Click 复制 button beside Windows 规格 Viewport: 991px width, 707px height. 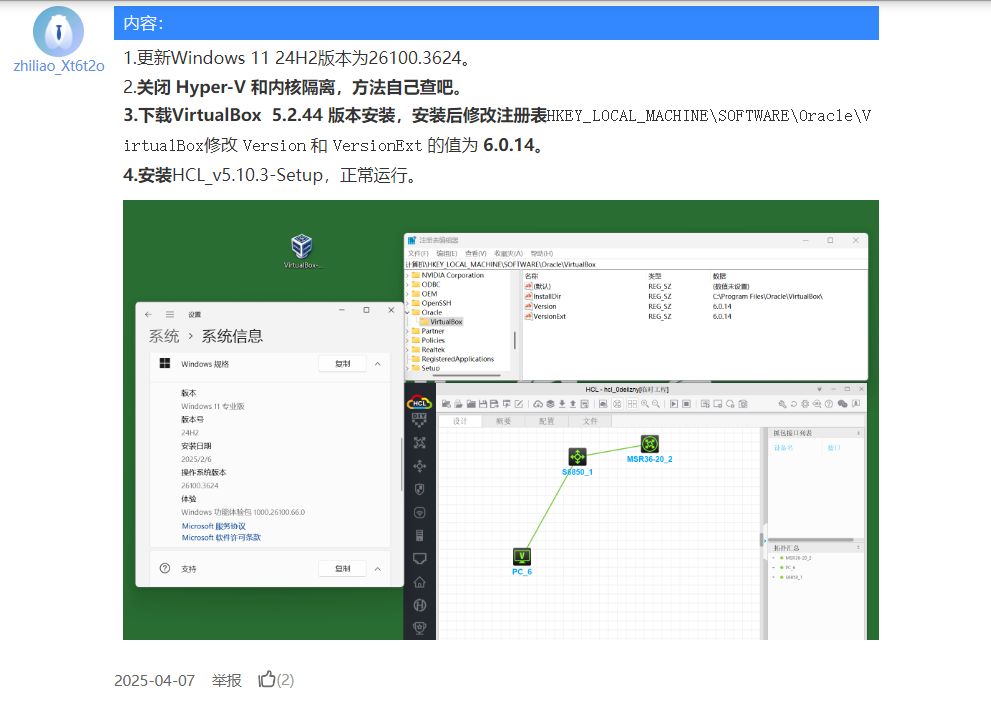[x=343, y=363]
